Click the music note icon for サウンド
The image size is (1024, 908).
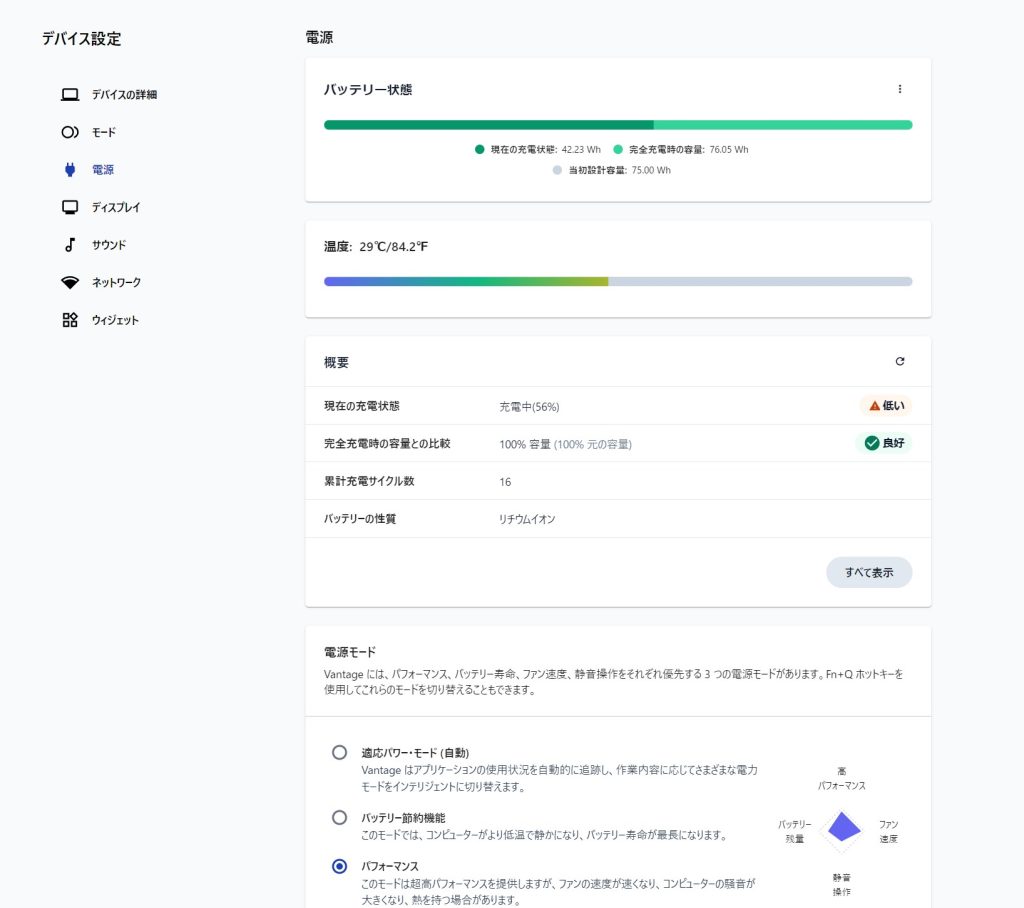[70, 245]
